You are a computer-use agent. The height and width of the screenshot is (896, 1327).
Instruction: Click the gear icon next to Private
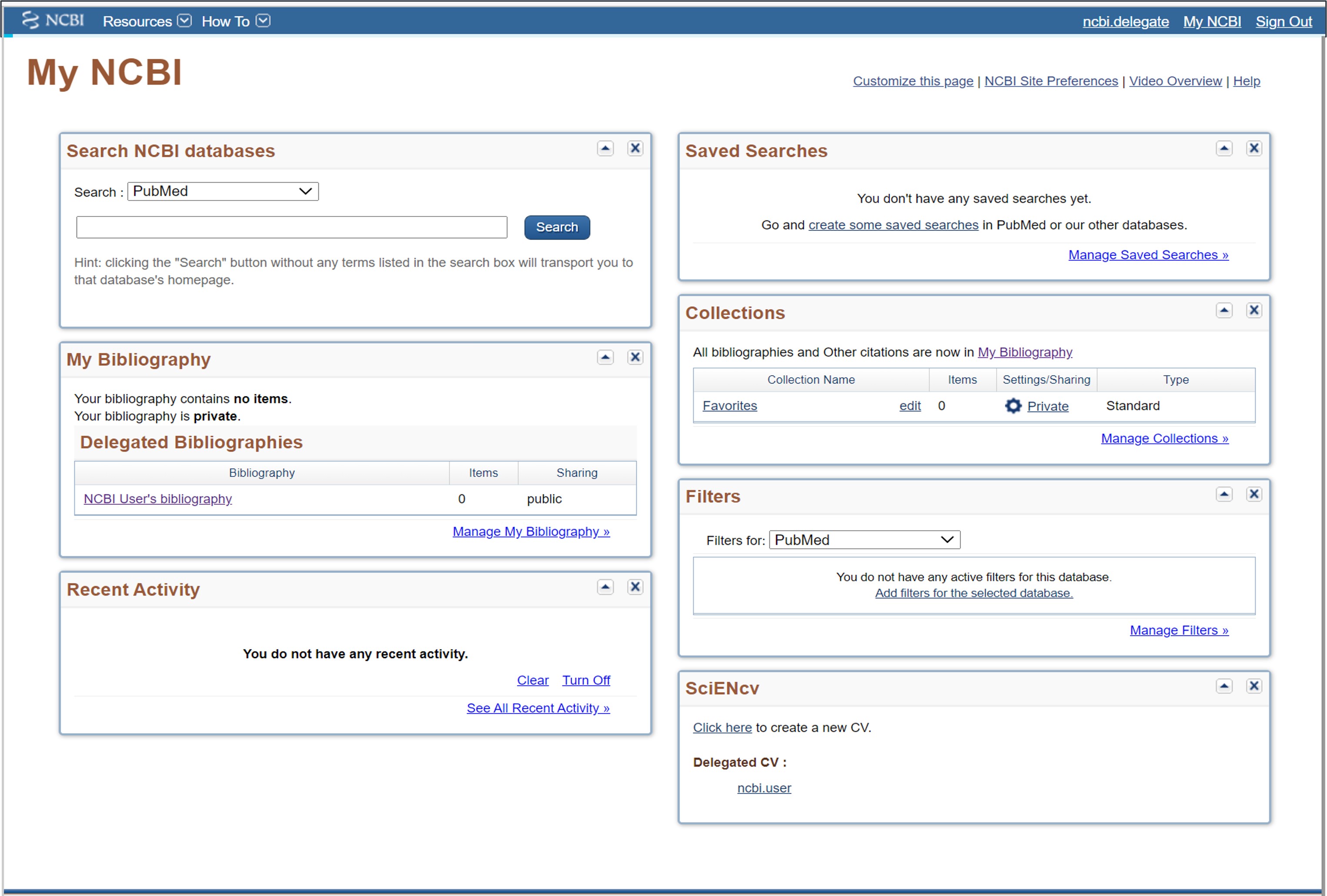(x=1013, y=406)
